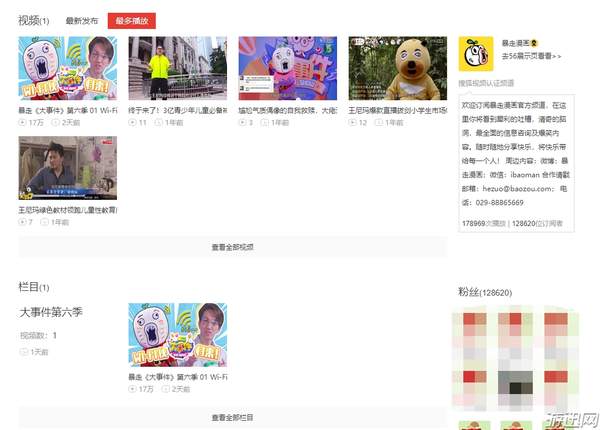This screenshot has width=600, height=430.
Task: Click the 栏目(1) section heading
Action: point(34,287)
